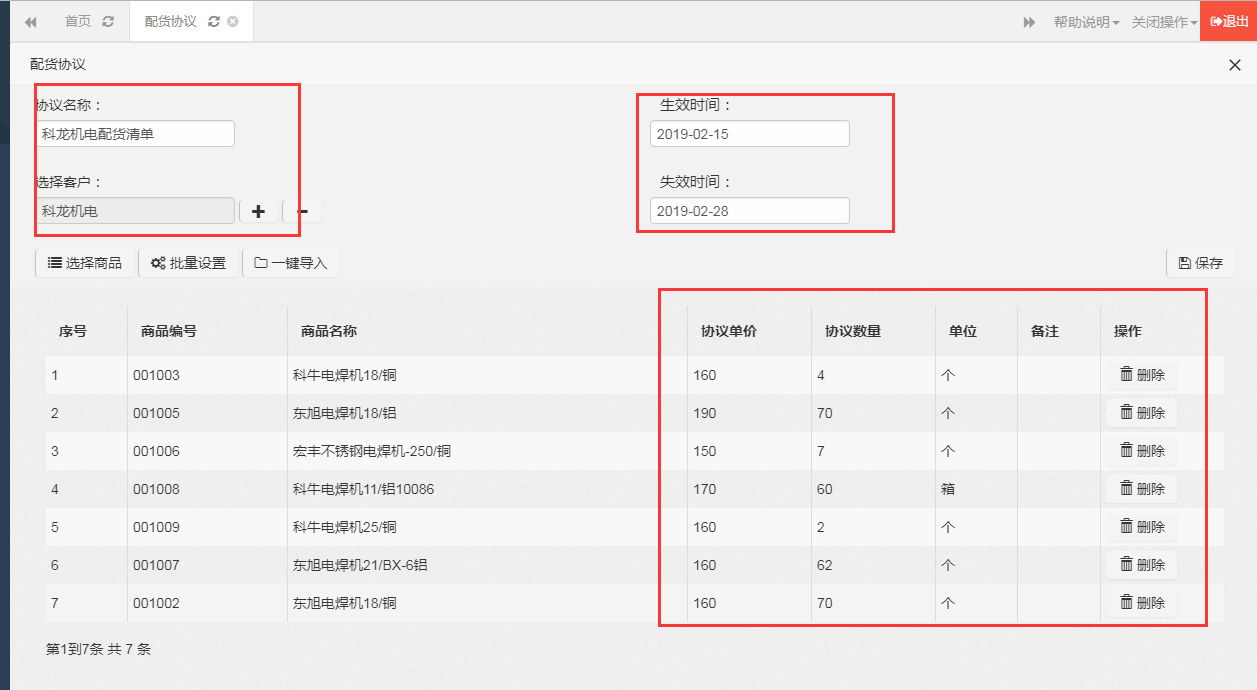Click the 选择客户 field showing 科龙机电
Viewport: 1257px width, 690px height.
[135, 211]
